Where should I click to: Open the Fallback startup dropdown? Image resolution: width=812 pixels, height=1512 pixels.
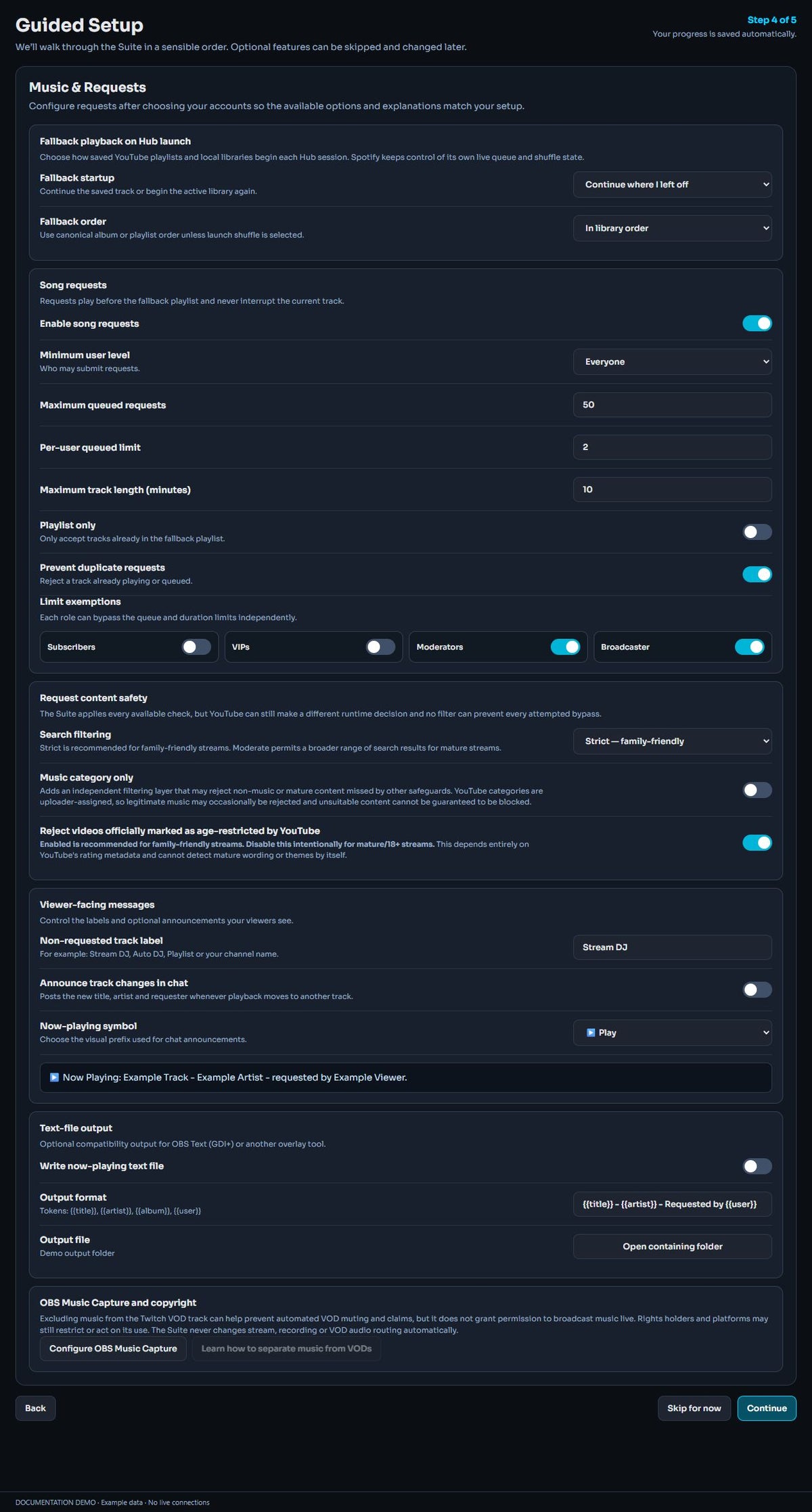pos(672,184)
